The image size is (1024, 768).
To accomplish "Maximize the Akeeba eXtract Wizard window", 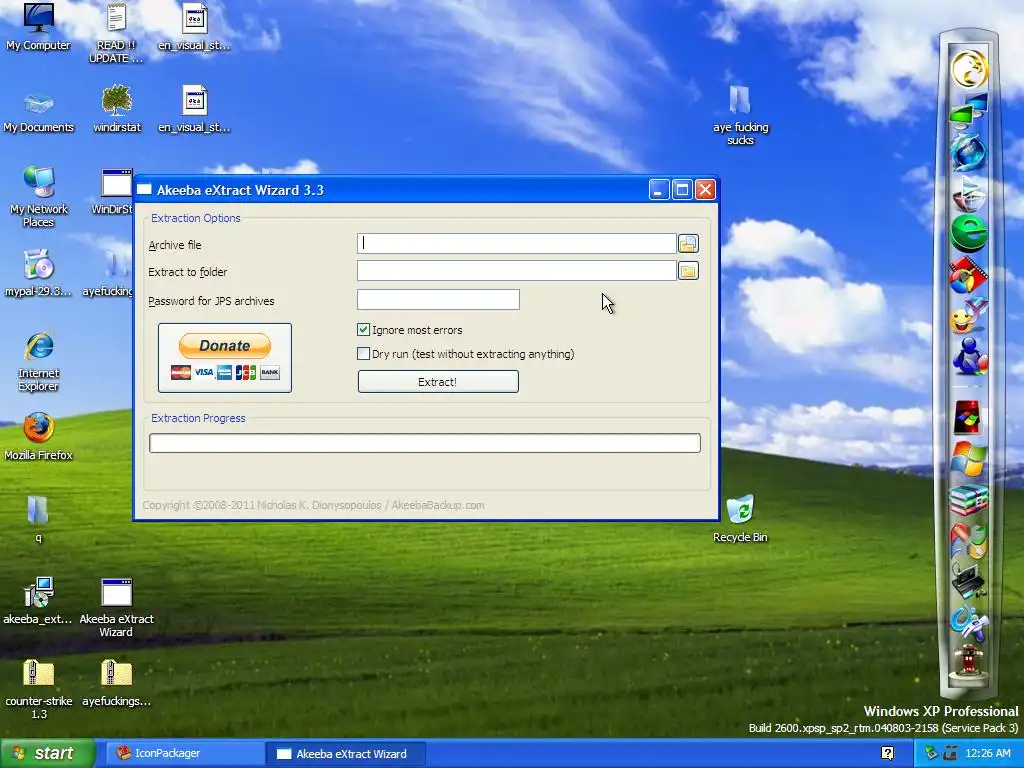I will (x=682, y=190).
